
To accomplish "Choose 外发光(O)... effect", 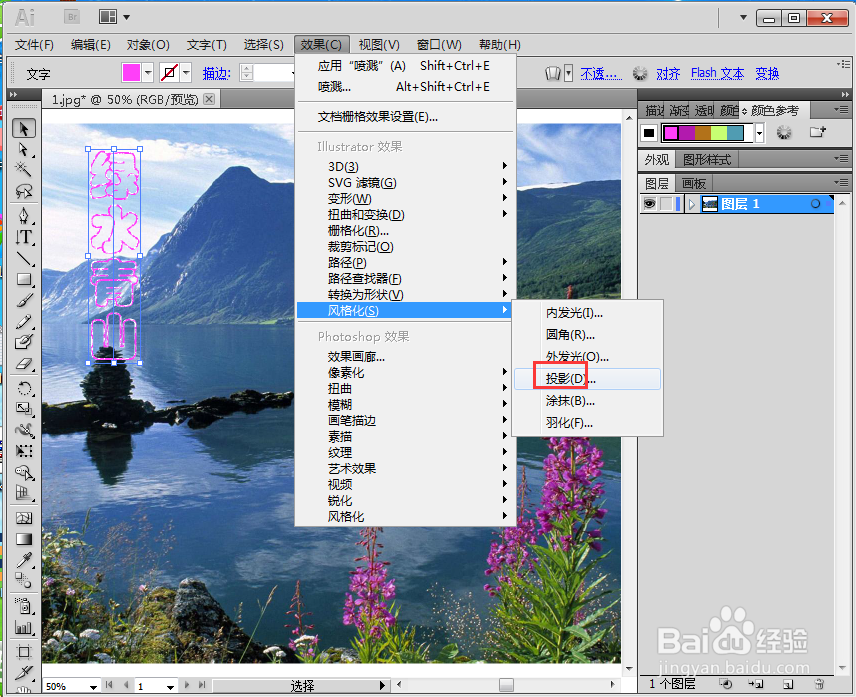I will point(587,356).
